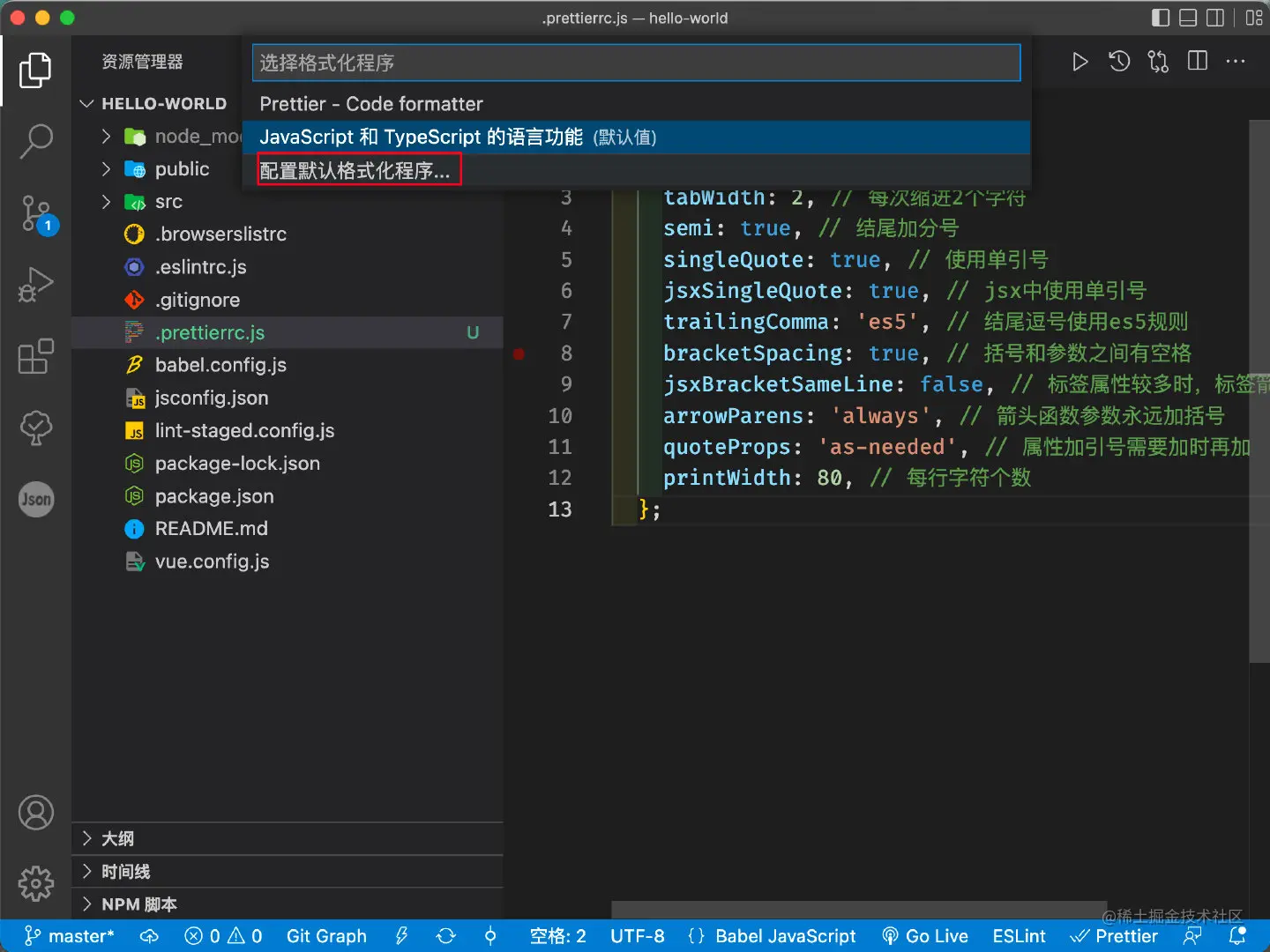
Task: Click the lightning bolt status bar icon
Action: point(402,936)
